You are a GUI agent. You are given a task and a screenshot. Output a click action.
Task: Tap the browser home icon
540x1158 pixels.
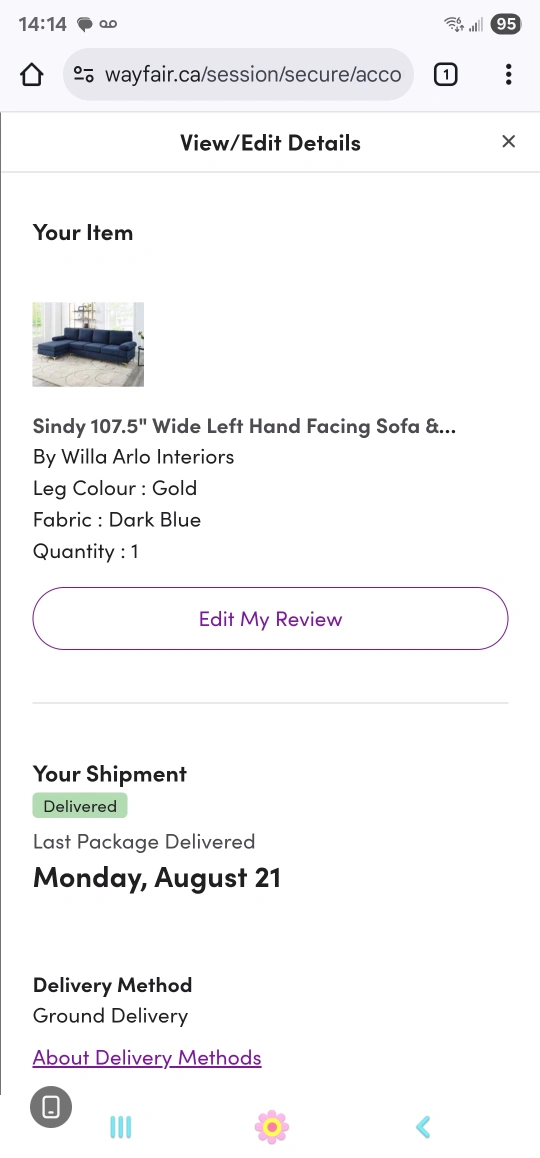(32, 75)
